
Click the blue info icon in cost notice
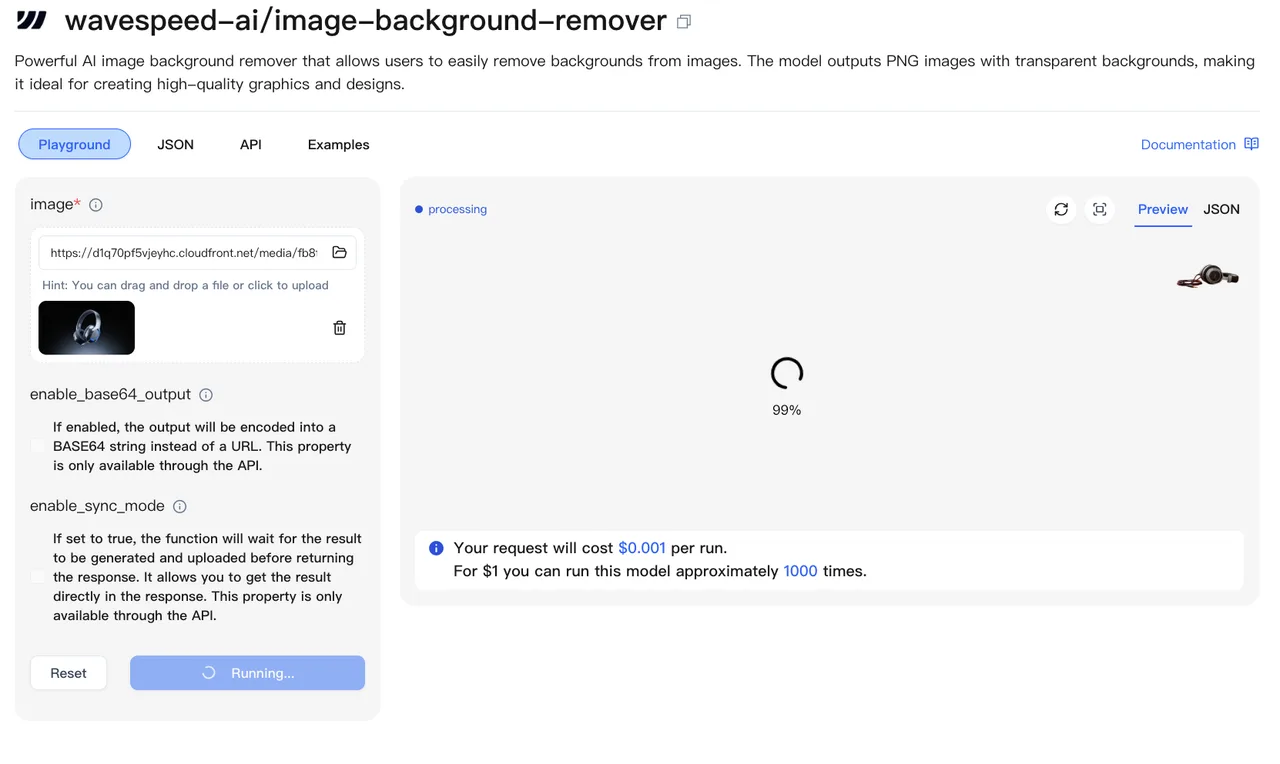pos(436,548)
